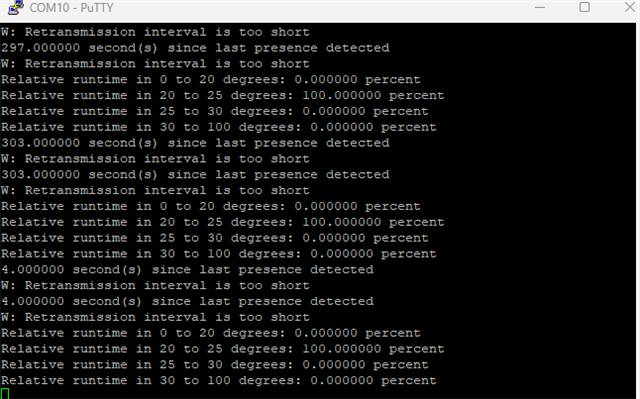Close the COM10 PuTTY session window

click(x=630, y=7)
